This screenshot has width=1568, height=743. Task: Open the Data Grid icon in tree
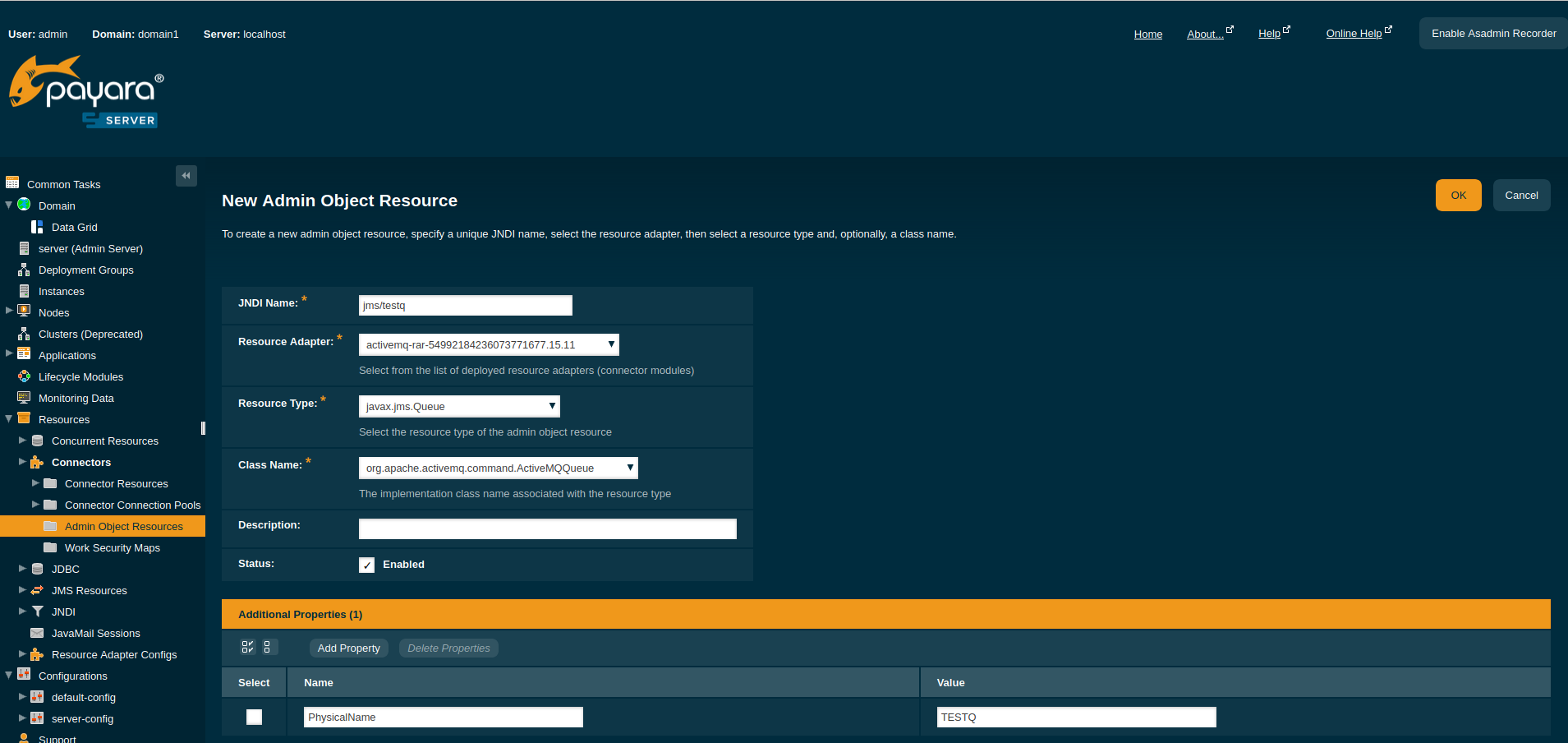(x=37, y=227)
